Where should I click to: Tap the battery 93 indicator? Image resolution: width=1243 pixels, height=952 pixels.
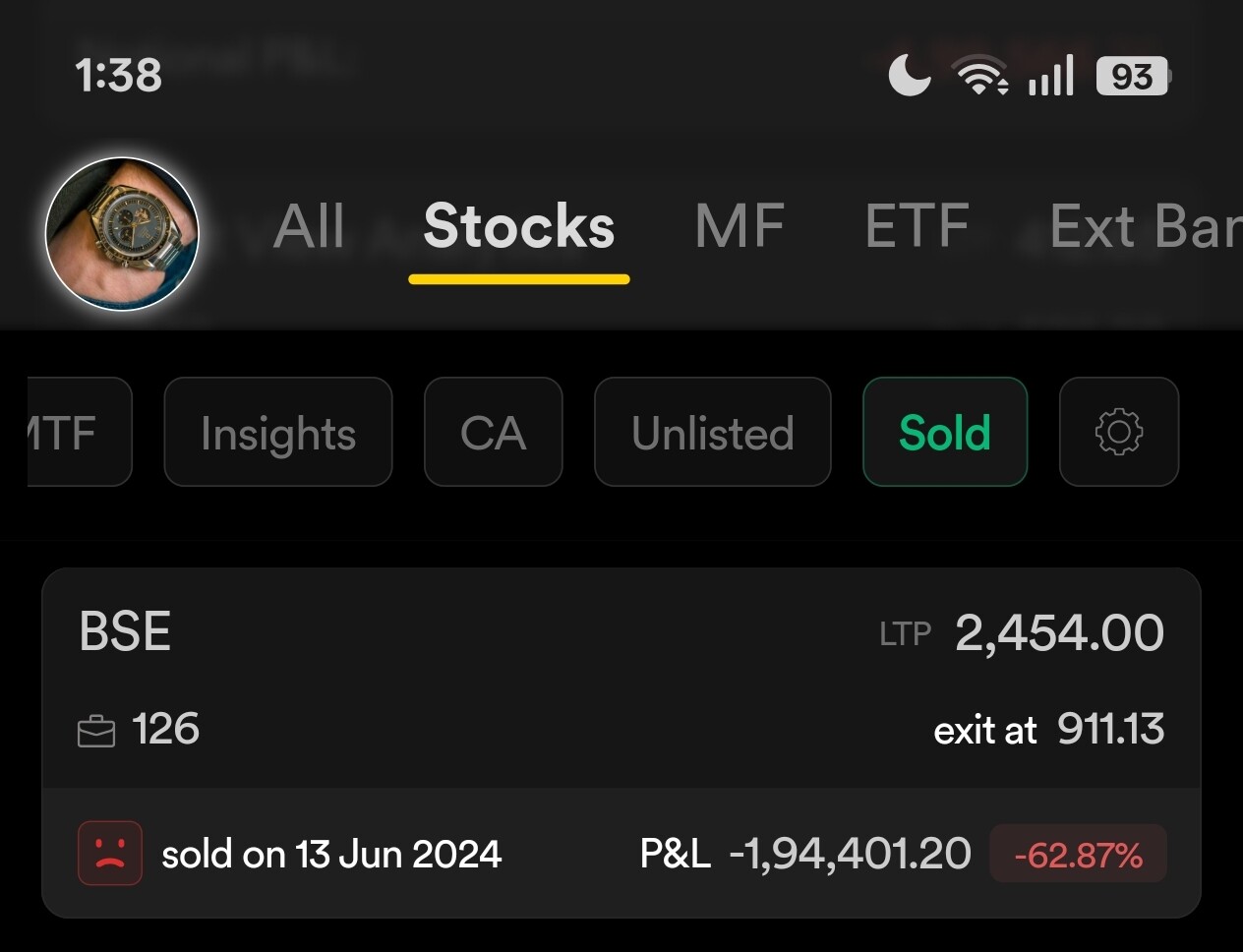coord(1133,76)
